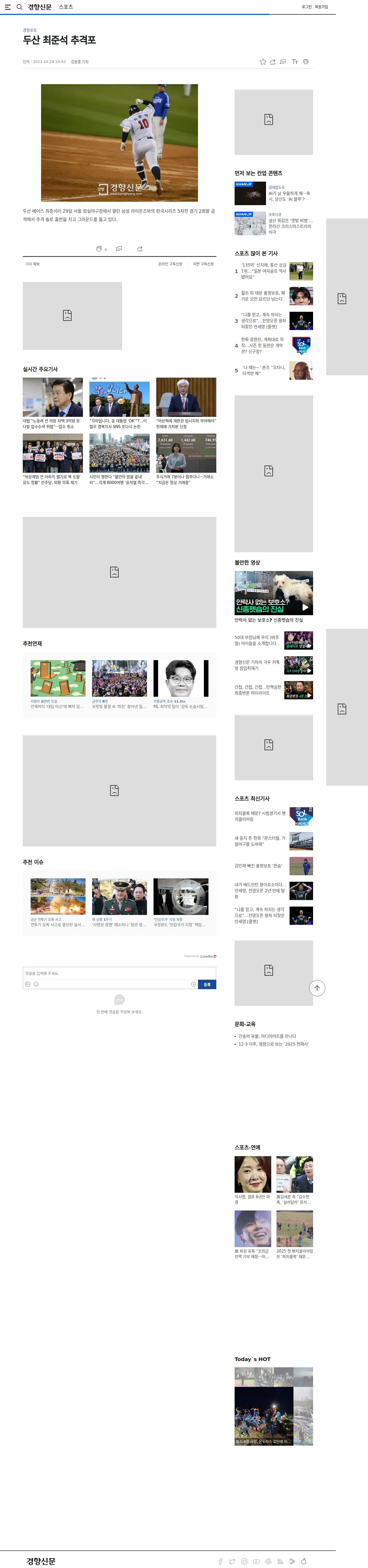Share via arrow icon below the photo
Viewport: 368px width, 1568px height.
coord(139,248)
